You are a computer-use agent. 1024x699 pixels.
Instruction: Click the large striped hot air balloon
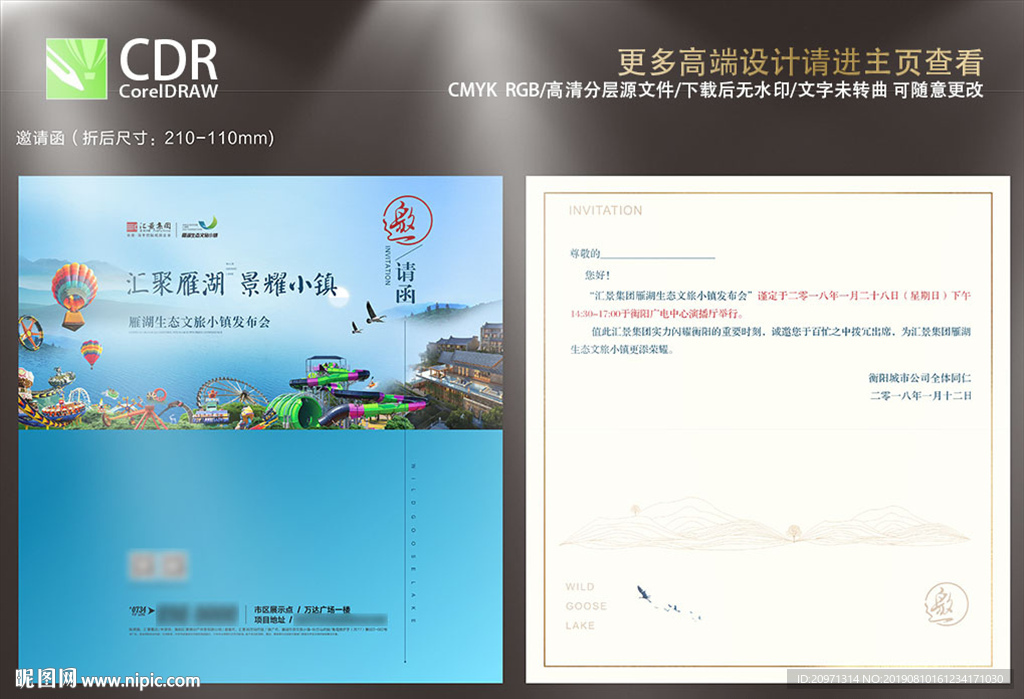[x=74, y=295]
